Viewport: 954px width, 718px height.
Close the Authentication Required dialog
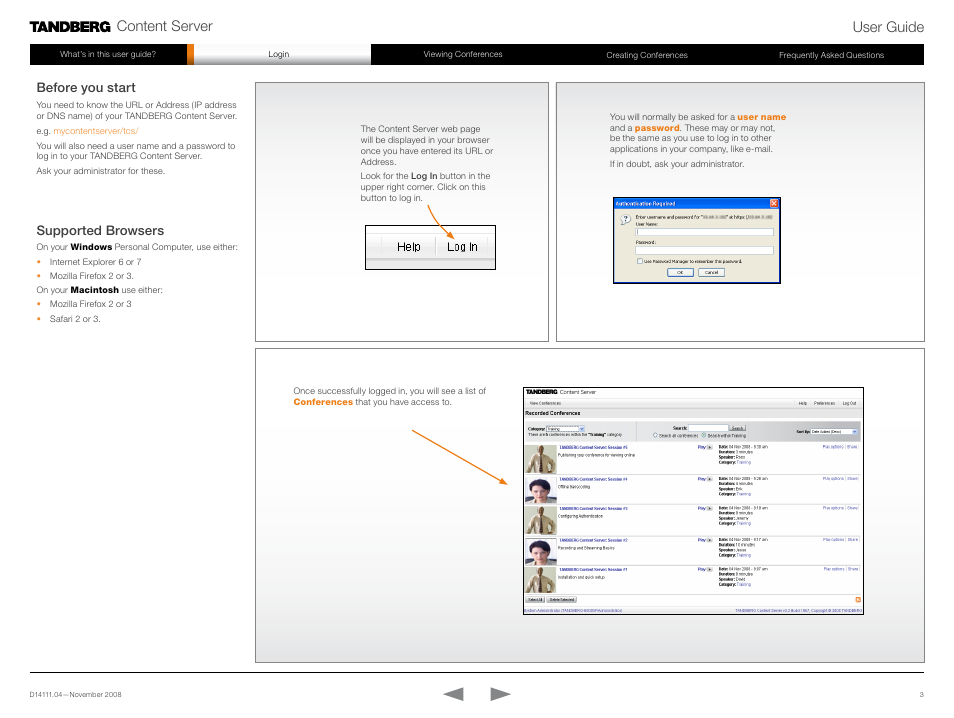(774, 203)
